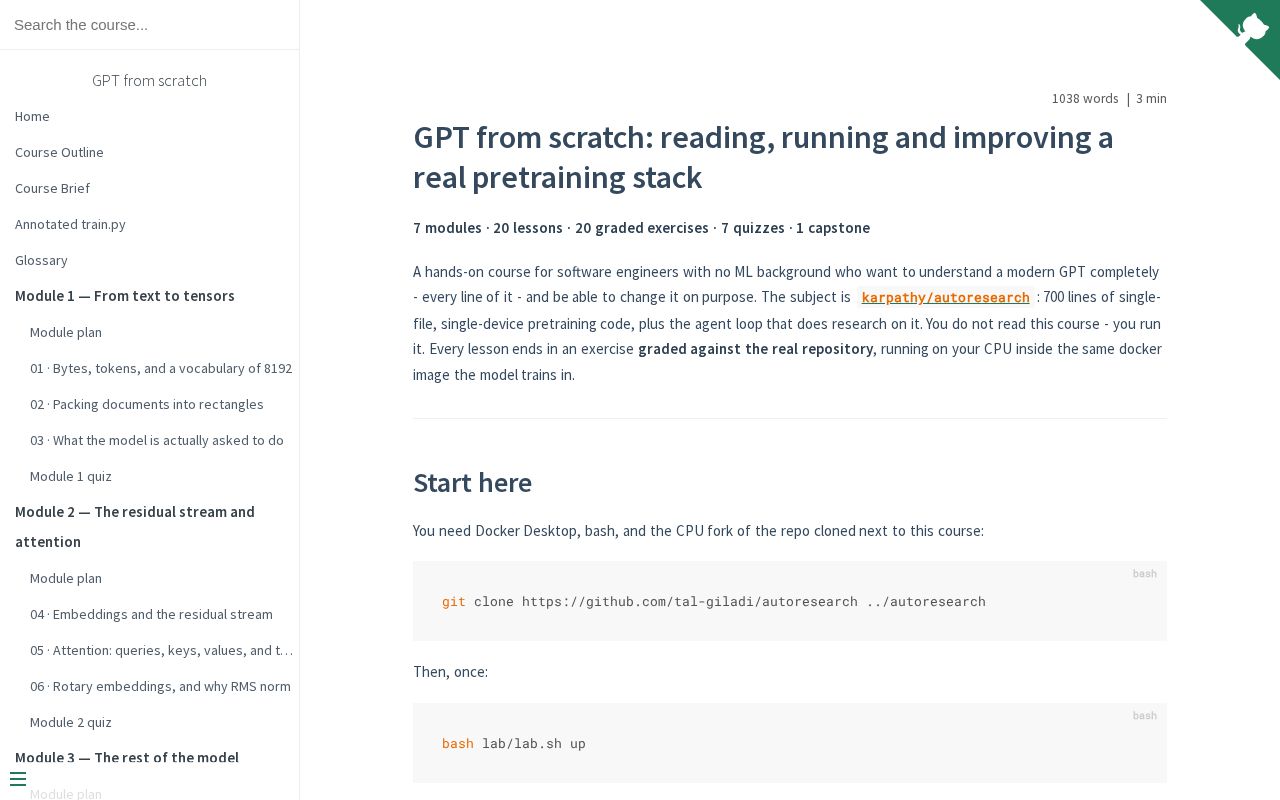Open lesson 01 Bytes, tokens, and vocabulary
Viewport: 1280px width, 800px height.
click(161, 368)
